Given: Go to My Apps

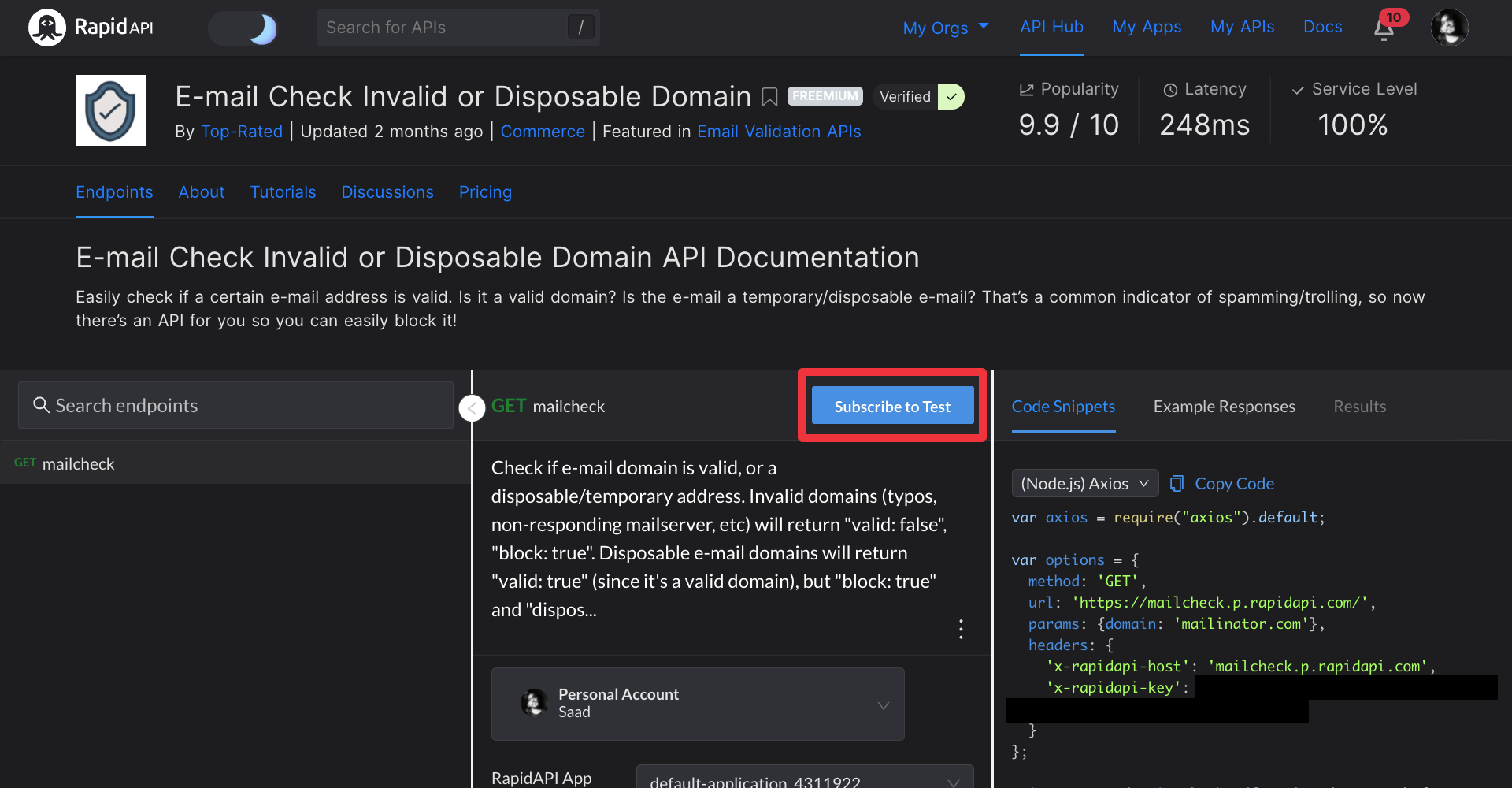Looking at the screenshot, I should (1147, 27).
